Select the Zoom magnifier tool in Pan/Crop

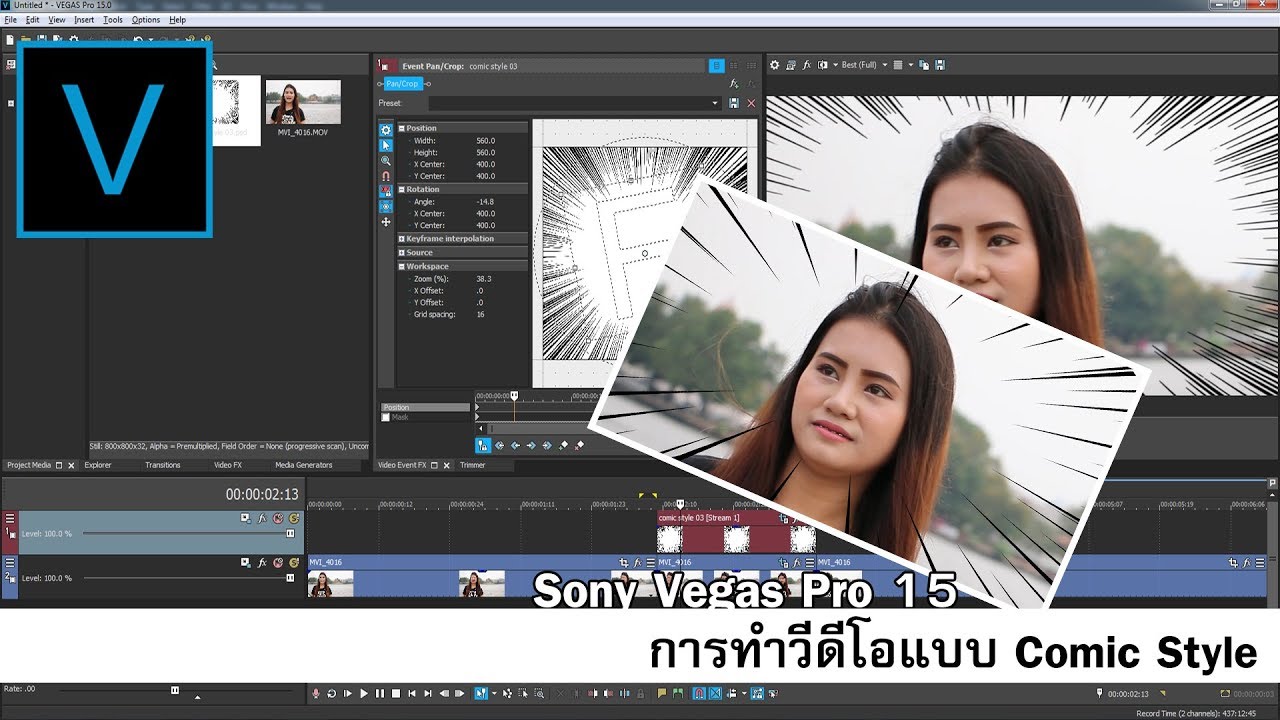[x=386, y=160]
